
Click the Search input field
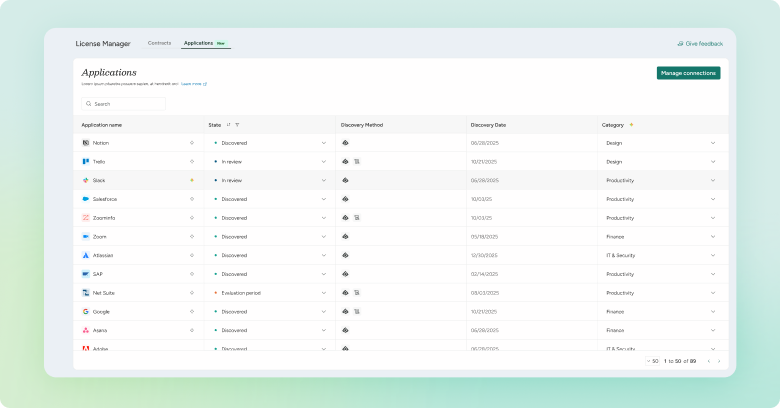[123, 104]
